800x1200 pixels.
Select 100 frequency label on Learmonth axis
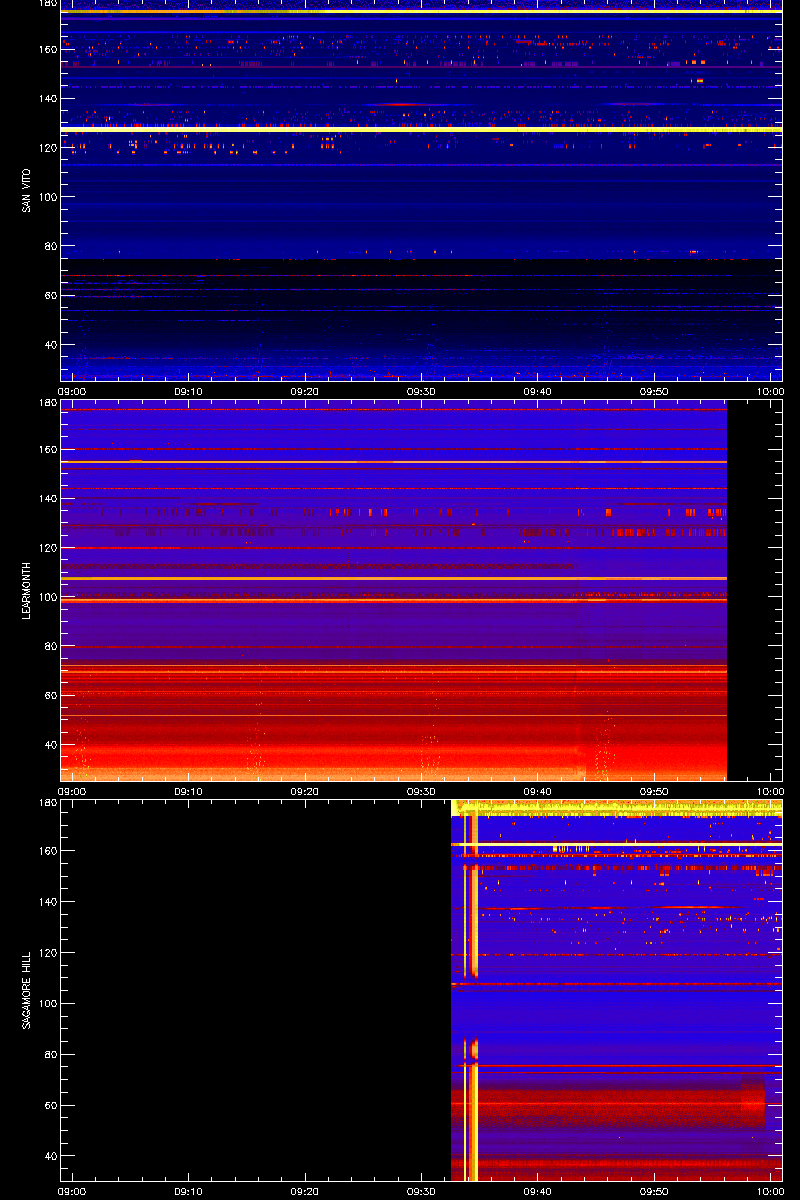(x=46, y=597)
